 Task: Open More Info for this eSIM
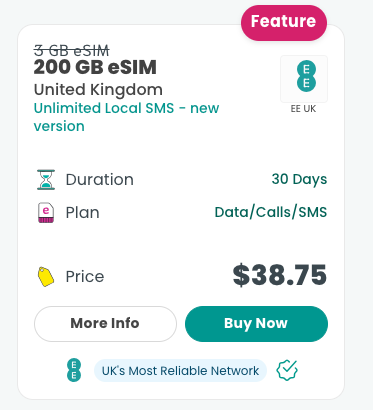click(x=105, y=324)
